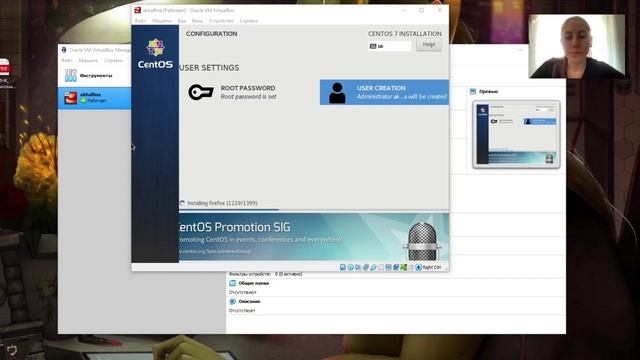Click CentOS Promotion SIG banner
This screenshot has height=360, width=640.
click(x=314, y=237)
